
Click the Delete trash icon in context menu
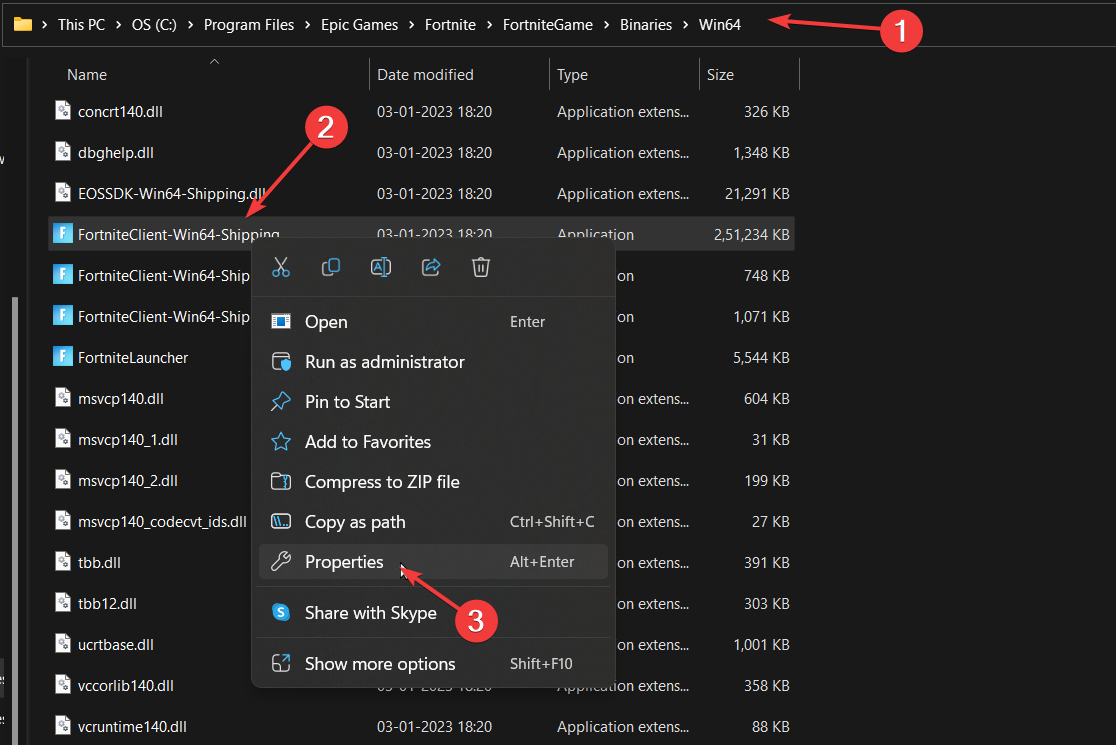[x=481, y=268]
